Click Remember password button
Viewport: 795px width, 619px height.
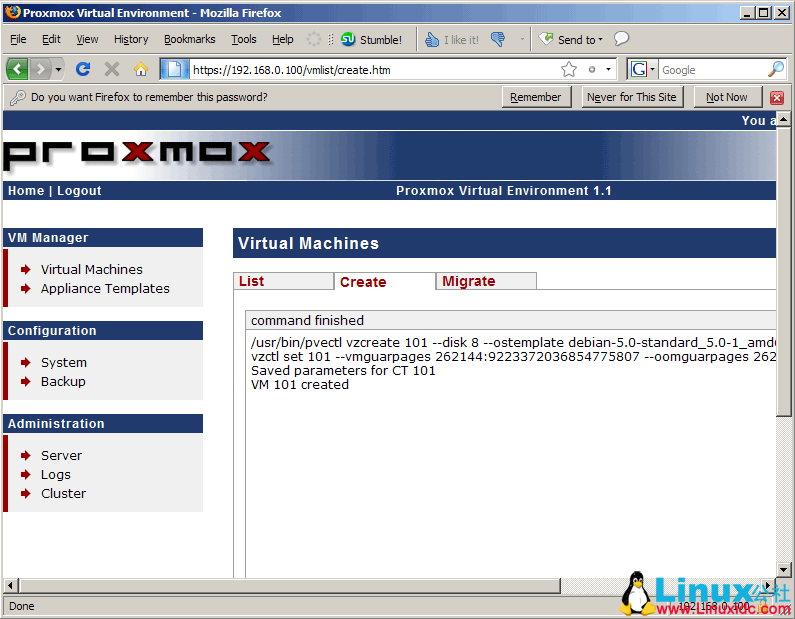click(x=536, y=97)
